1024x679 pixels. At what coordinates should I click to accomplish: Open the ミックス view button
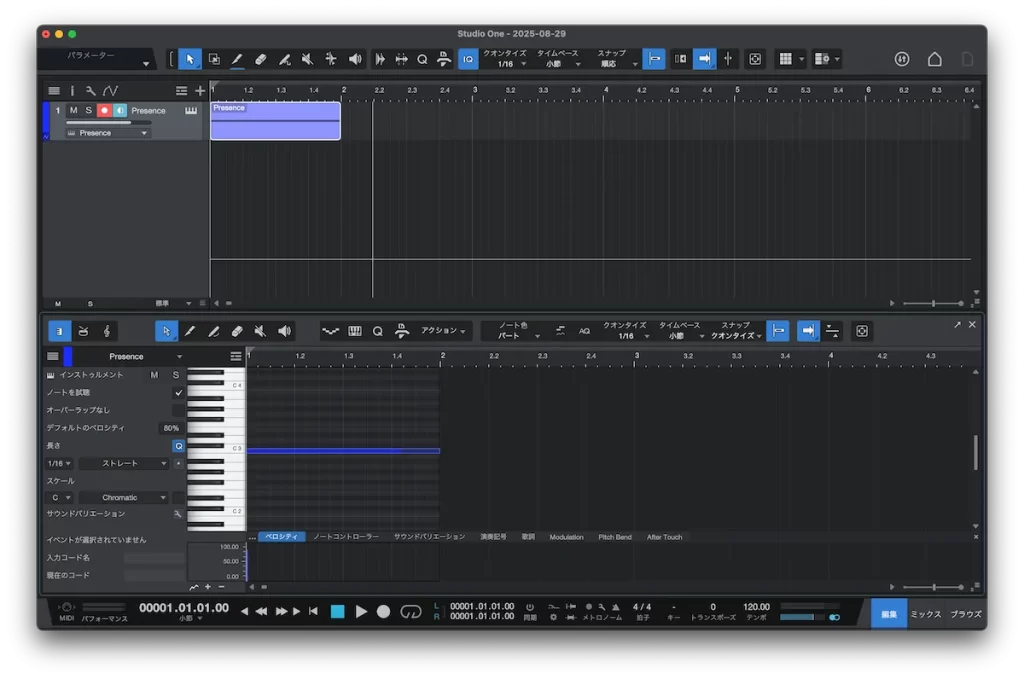point(925,614)
